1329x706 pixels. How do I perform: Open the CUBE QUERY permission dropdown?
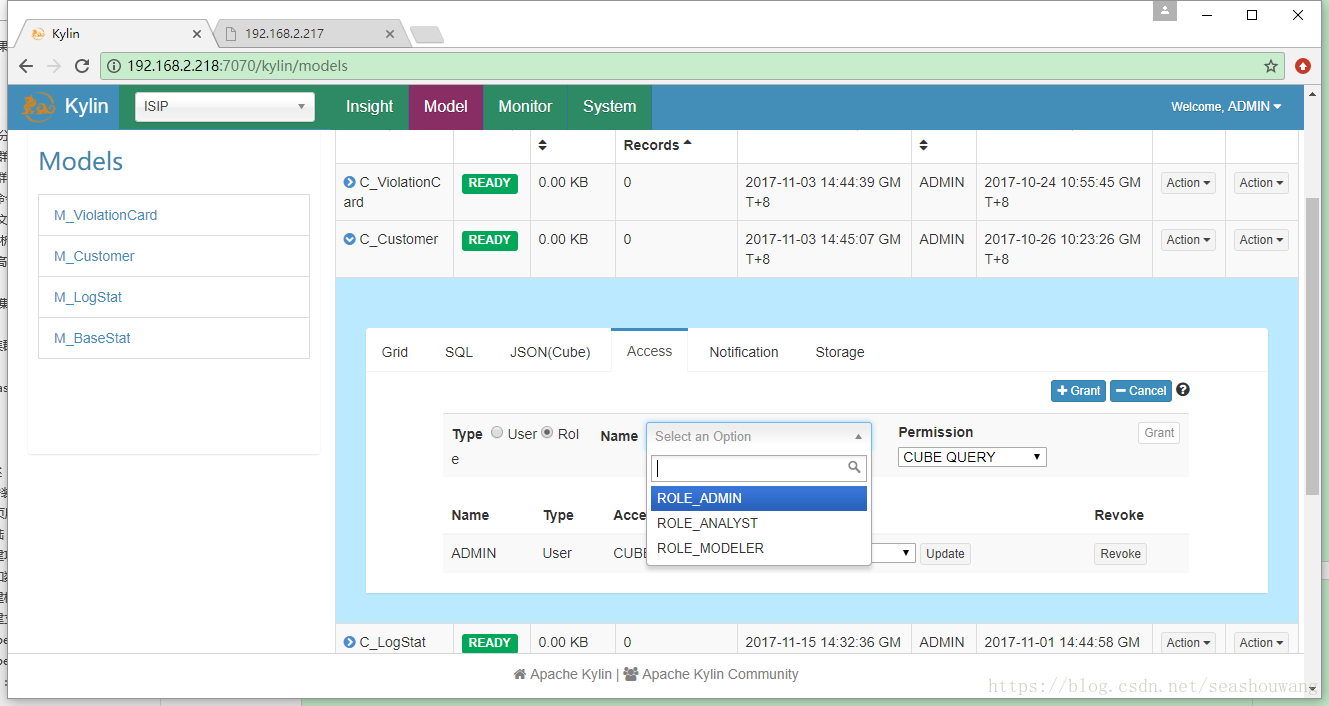coord(972,457)
